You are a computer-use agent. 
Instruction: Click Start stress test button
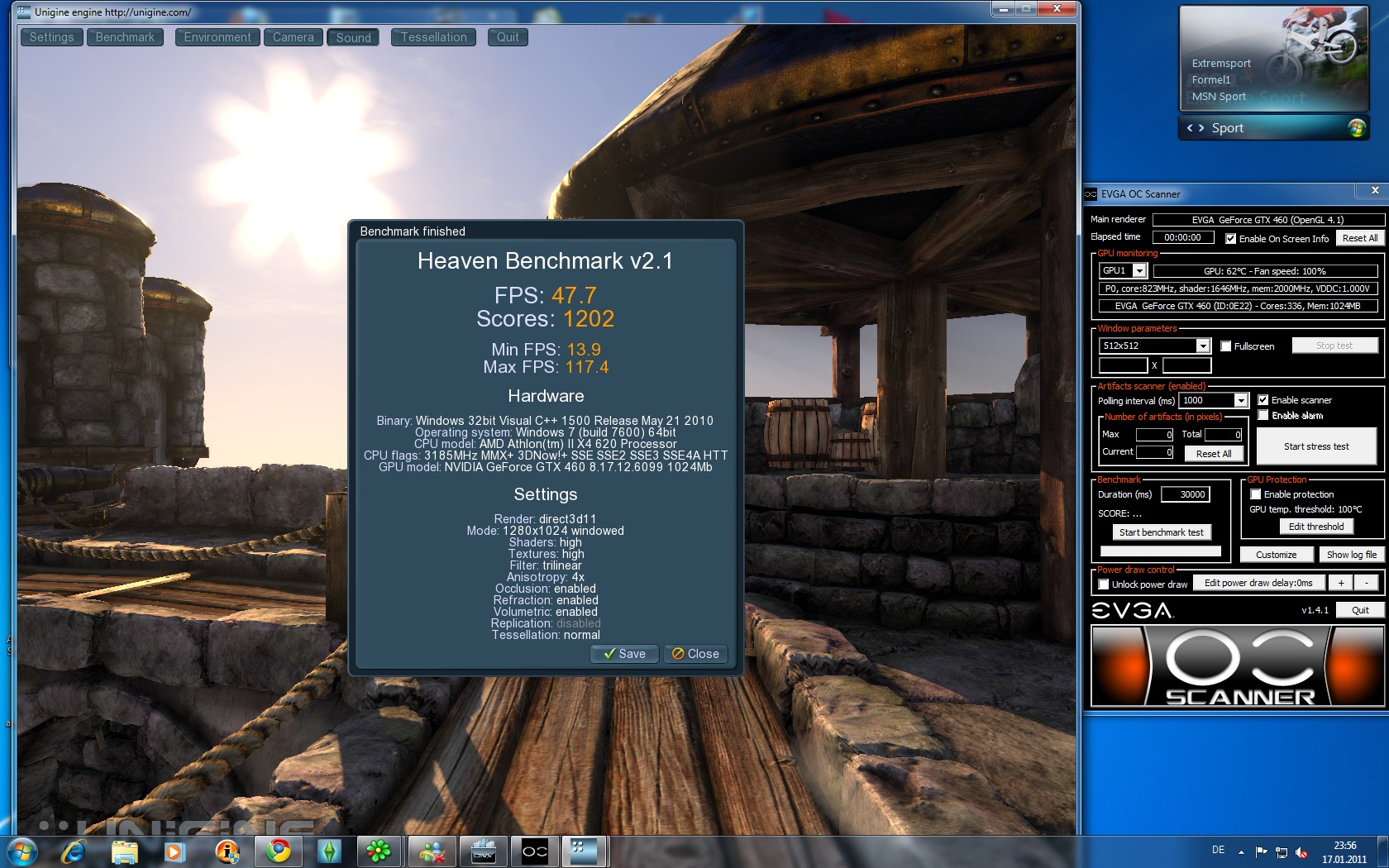pos(1315,446)
